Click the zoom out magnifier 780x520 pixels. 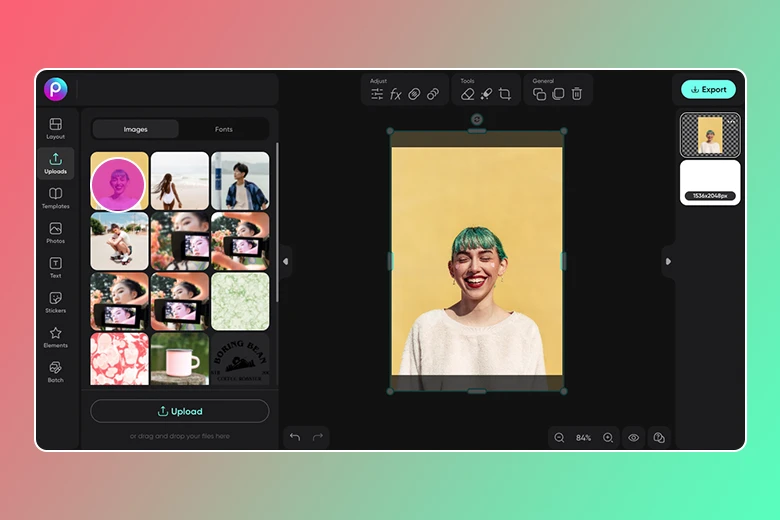pyautogui.click(x=559, y=438)
